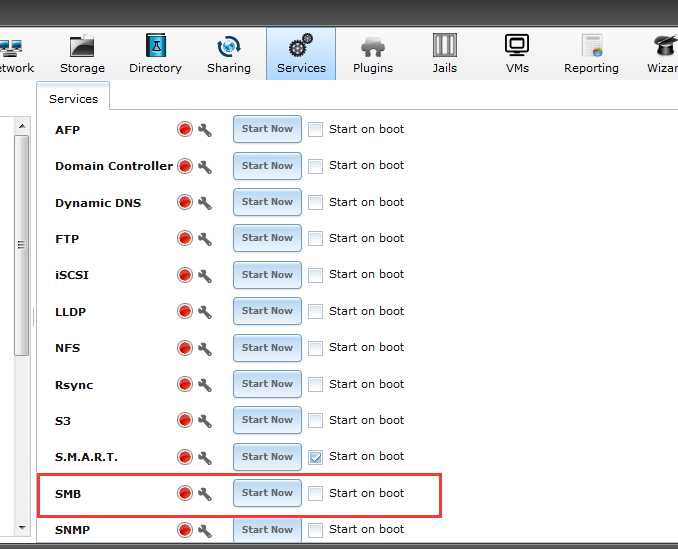Start the AFP service now
The width and height of the screenshot is (678, 549).
(x=267, y=129)
